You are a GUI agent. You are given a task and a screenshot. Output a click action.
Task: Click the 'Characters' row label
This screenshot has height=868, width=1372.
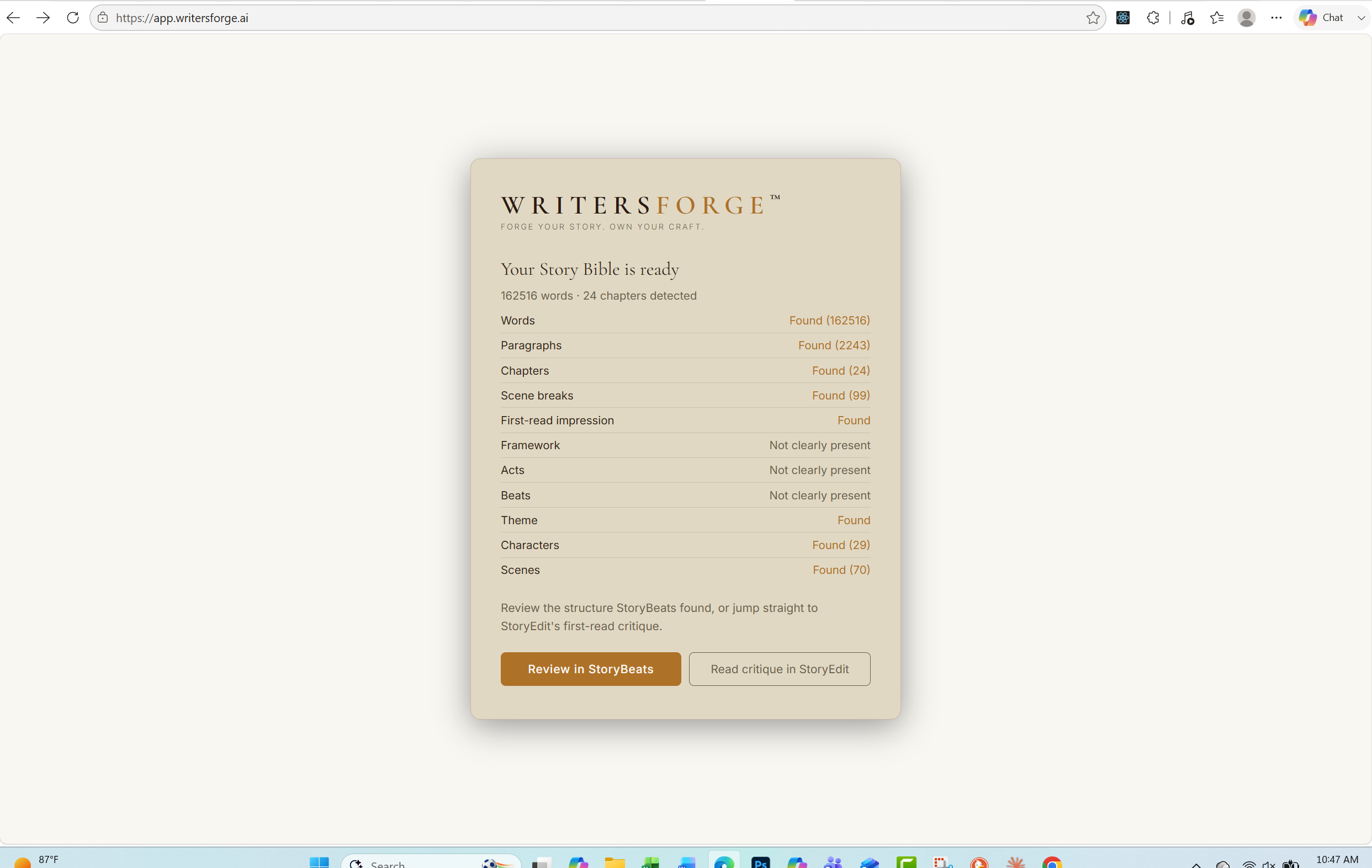pyautogui.click(x=530, y=545)
